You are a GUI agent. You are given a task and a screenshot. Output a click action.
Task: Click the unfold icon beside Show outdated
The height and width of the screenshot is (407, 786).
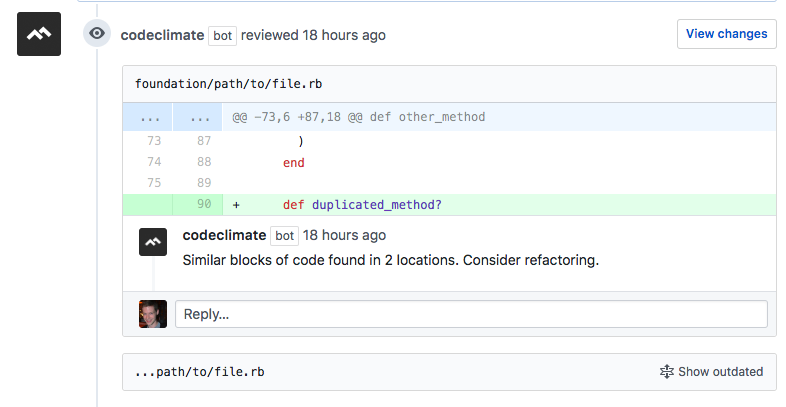pos(667,372)
